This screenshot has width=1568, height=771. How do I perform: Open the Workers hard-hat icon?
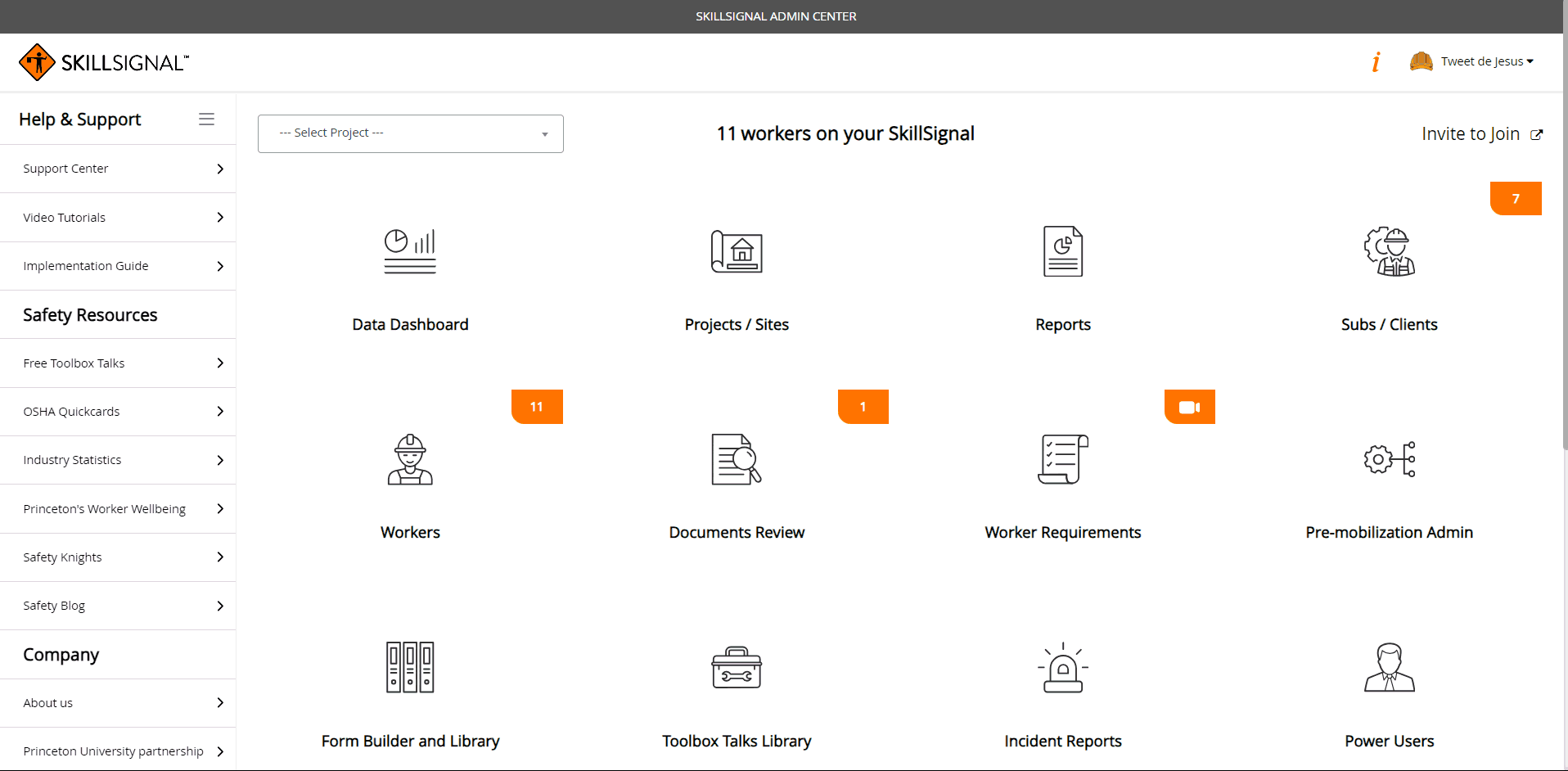click(410, 459)
